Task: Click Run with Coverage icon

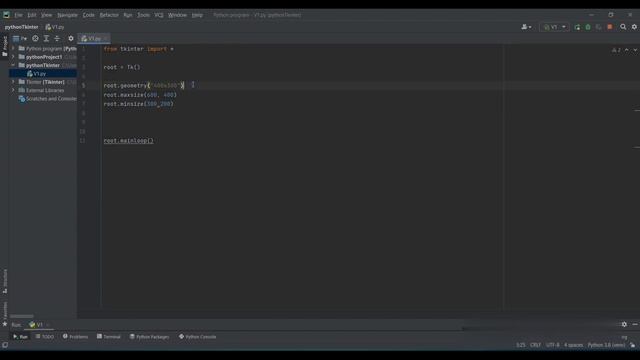Action: (x=599, y=27)
